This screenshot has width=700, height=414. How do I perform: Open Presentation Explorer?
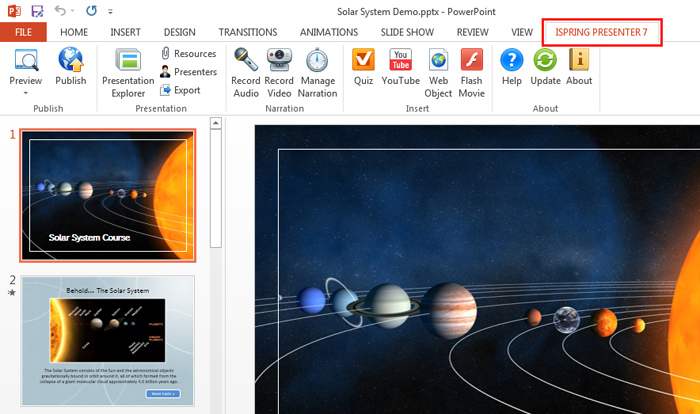(x=128, y=73)
